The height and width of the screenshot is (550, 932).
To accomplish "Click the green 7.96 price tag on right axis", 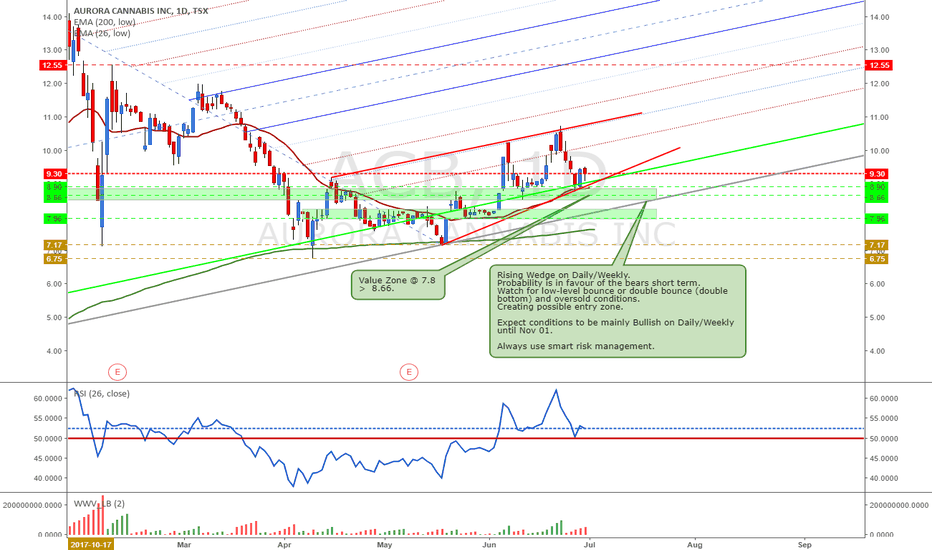I will (877, 219).
